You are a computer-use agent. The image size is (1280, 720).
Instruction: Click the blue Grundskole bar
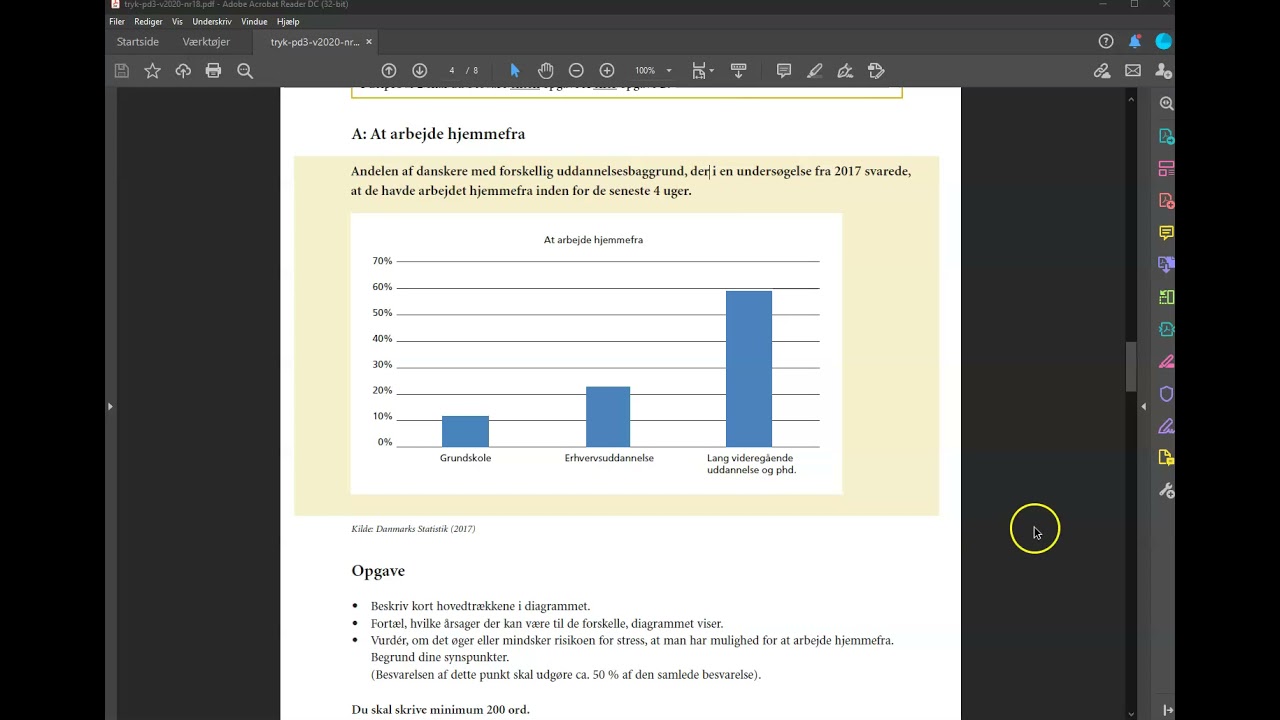tap(465, 431)
